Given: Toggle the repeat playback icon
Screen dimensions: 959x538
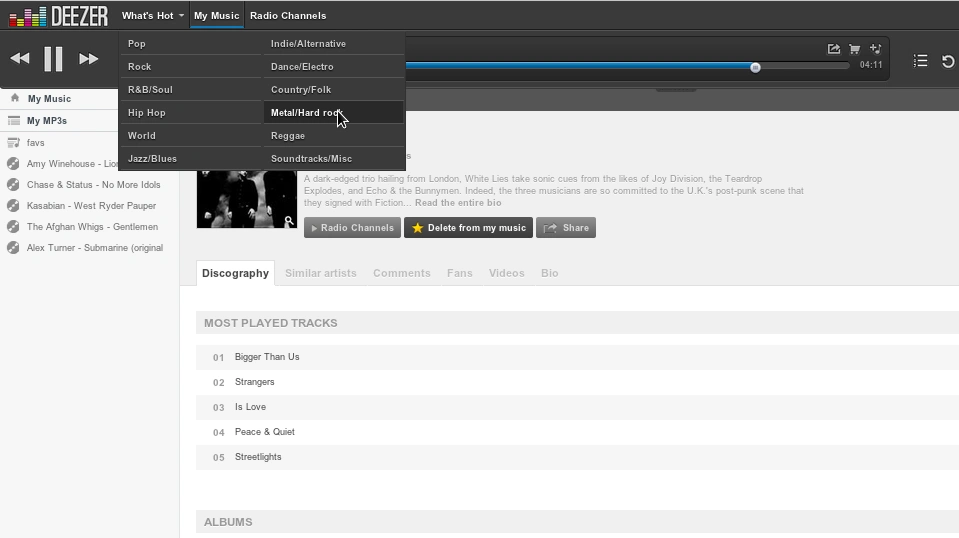Looking at the screenshot, I should (x=948, y=61).
